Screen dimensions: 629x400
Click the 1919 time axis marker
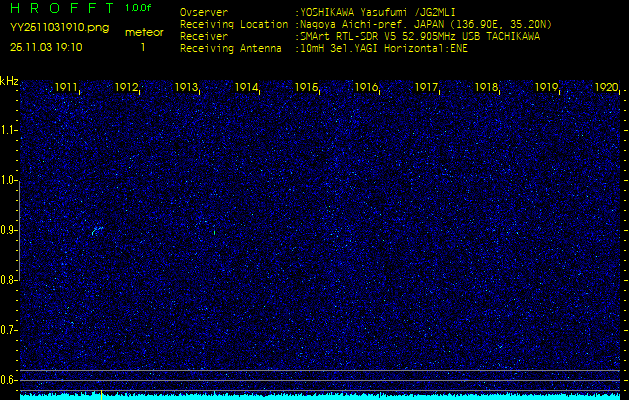tap(546, 87)
